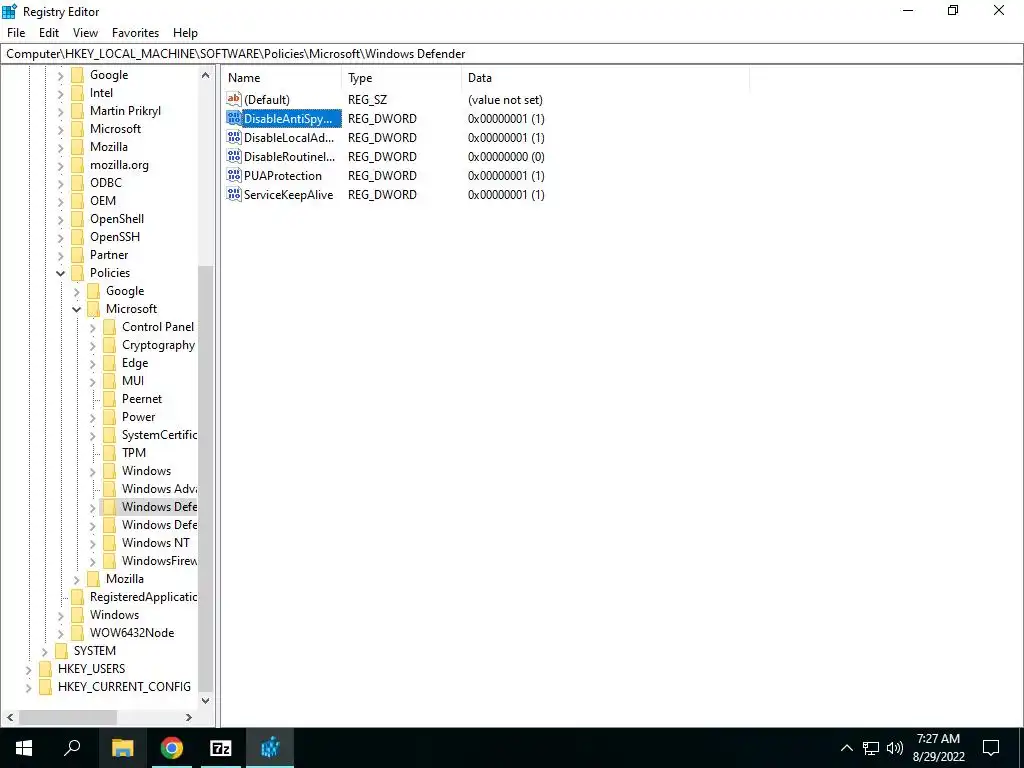Select the HKEY_USERS folder icon
This screenshot has height=768, width=1024.
click(46, 669)
